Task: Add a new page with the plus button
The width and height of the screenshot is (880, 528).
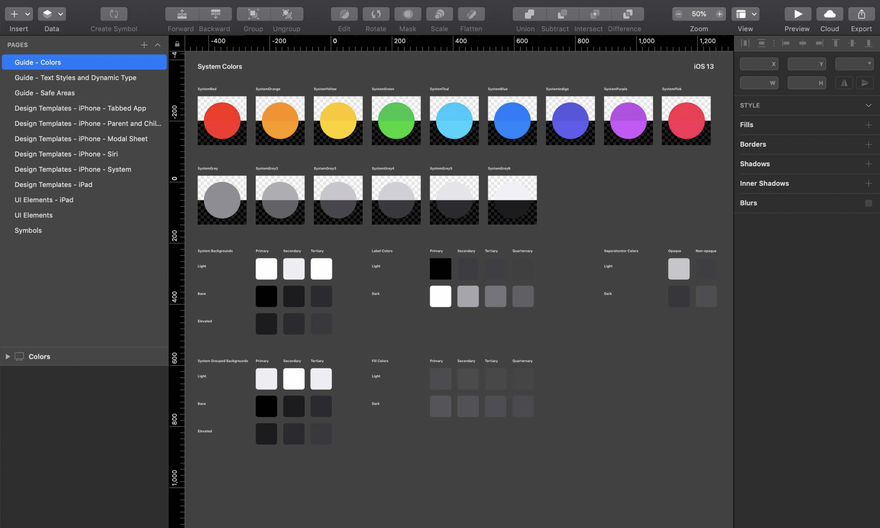Action: coord(144,45)
